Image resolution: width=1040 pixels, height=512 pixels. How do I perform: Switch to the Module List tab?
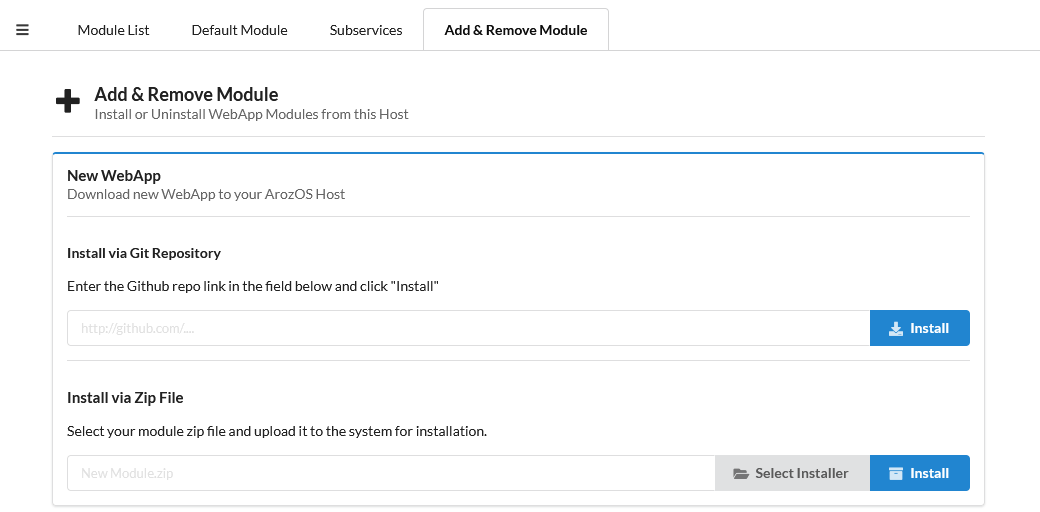[x=113, y=30]
